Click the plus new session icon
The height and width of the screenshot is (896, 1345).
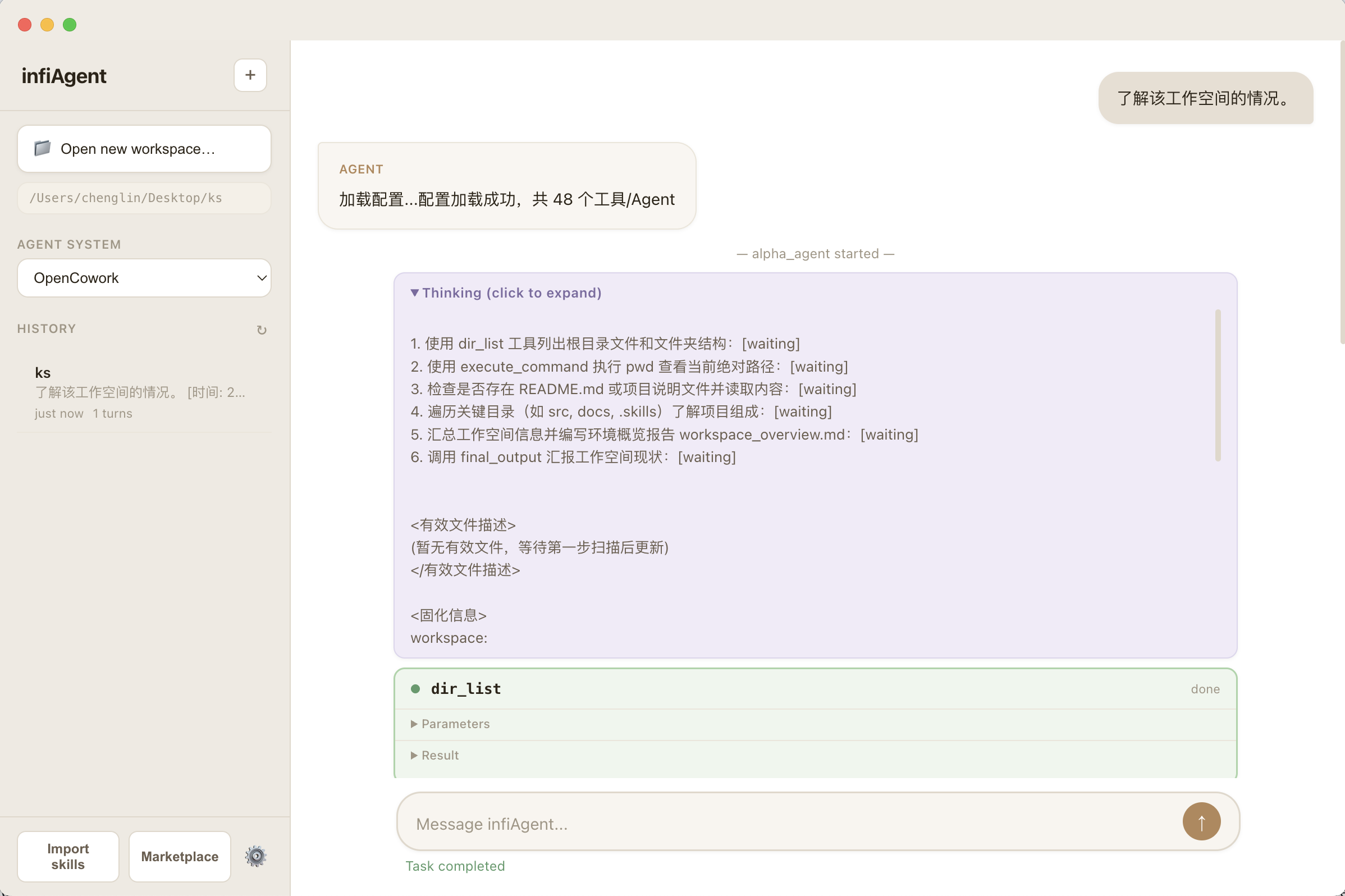250,75
